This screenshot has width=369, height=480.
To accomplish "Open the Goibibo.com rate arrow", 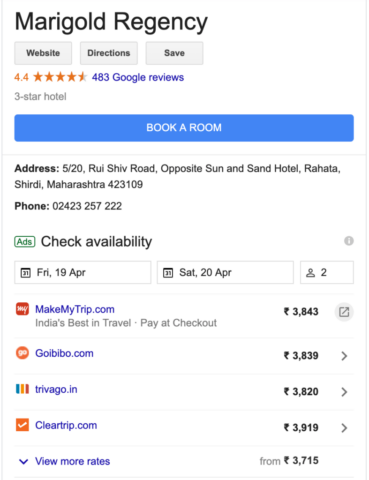I will [344, 356].
